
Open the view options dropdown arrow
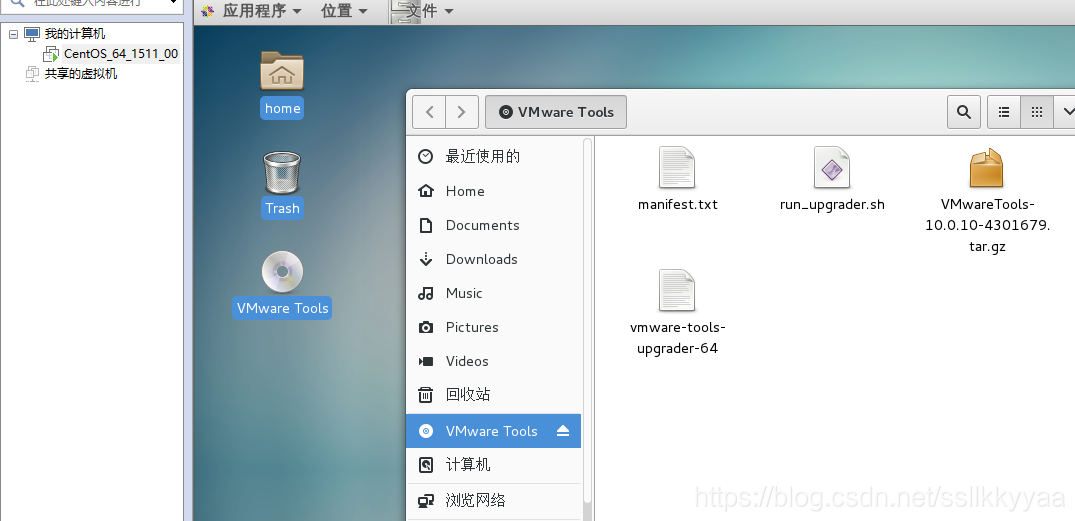click(x=1065, y=112)
